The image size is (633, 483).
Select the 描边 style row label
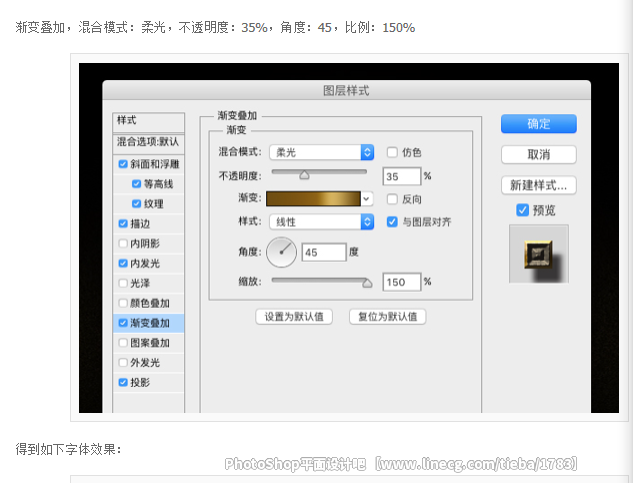140,224
